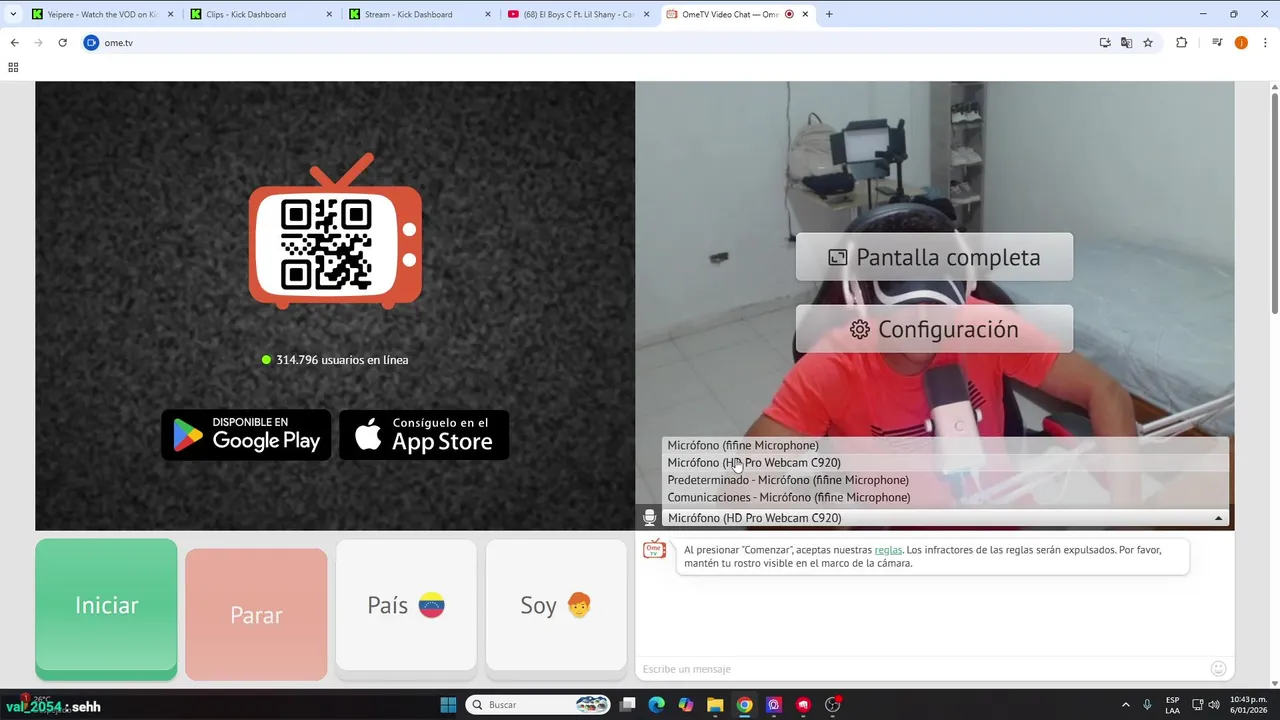This screenshot has height=720, width=1280.
Task: Close the Stream - Kick Dashboard tab
Action: pos(488,14)
